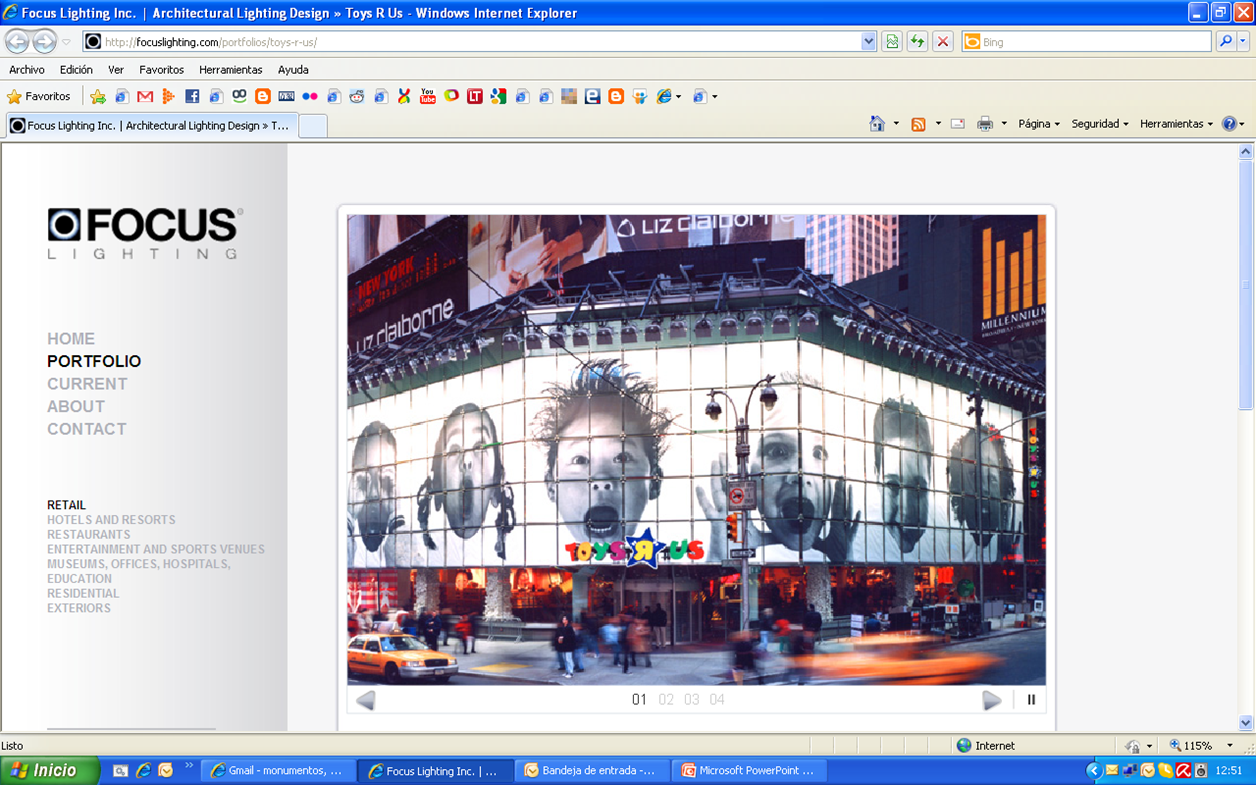The width and height of the screenshot is (1256, 785).
Task: Open the Seguridad dropdown menu
Action: pos(1100,124)
